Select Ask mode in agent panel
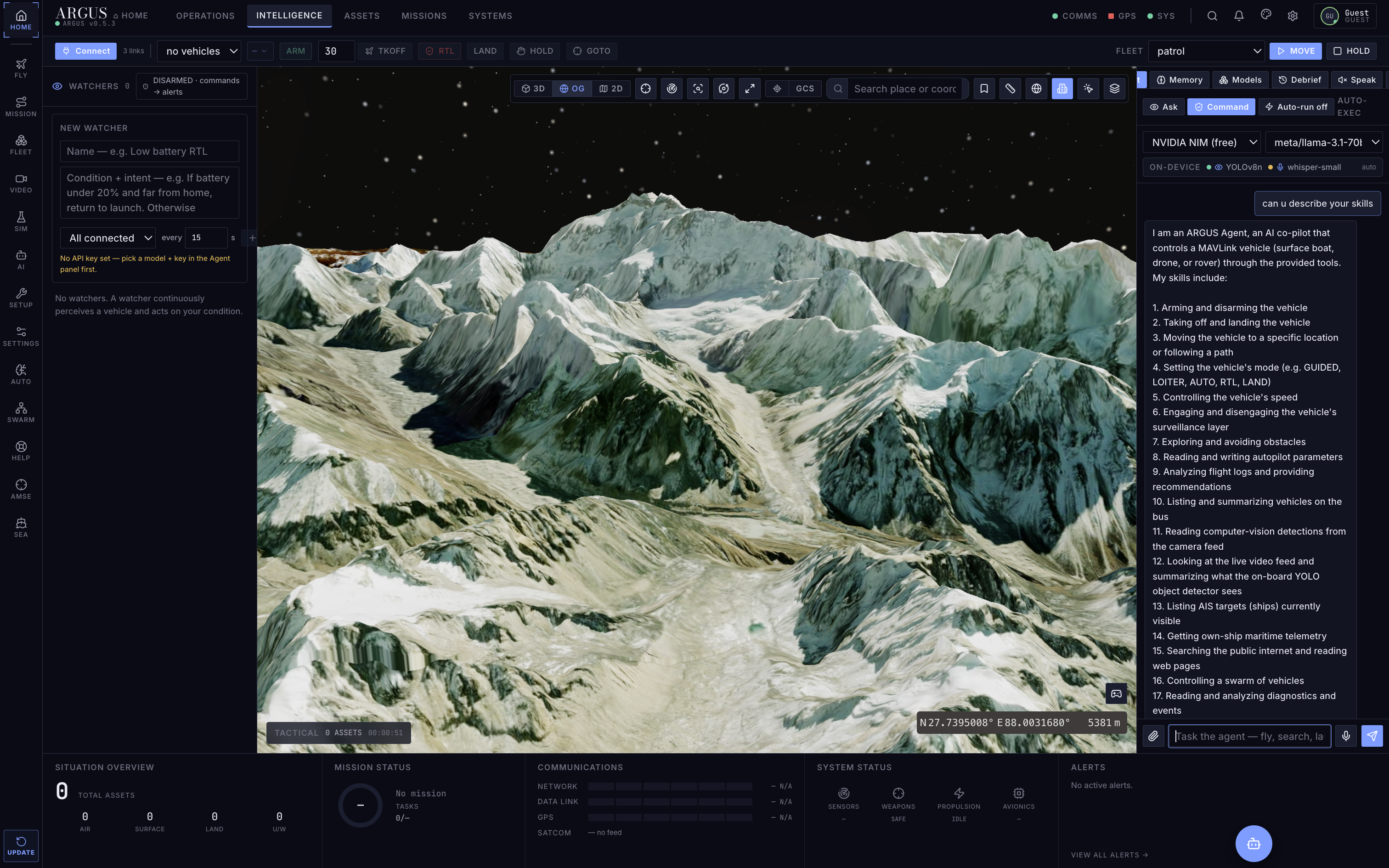This screenshot has height=868, width=1389. [x=1163, y=107]
